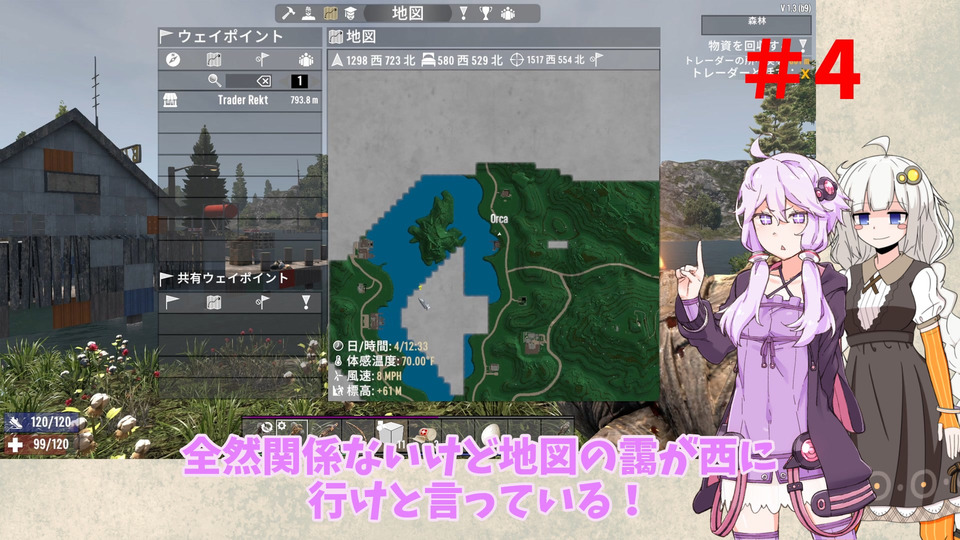Screen dimensions: 960x540
Task: Click the exclamation icon beside the quest tracker
Action: tap(803, 45)
